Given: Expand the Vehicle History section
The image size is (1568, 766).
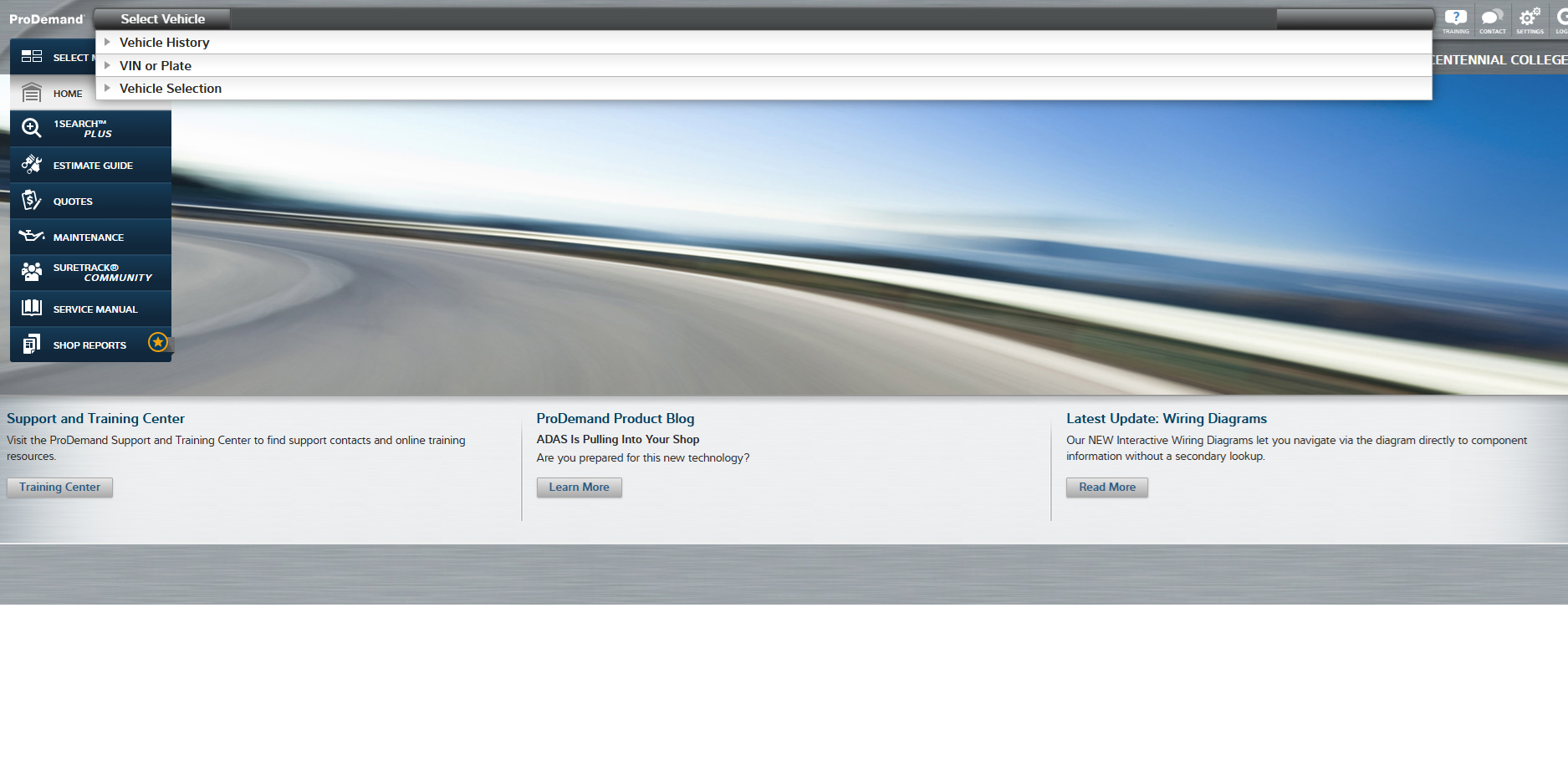Looking at the screenshot, I should (165, 43).
